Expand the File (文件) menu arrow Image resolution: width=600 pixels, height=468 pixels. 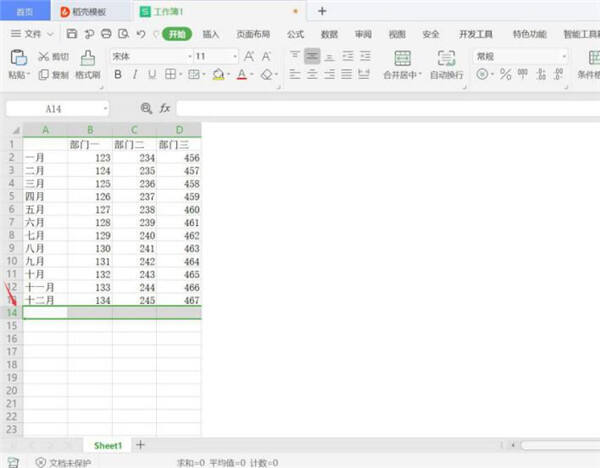coord(50,34)
